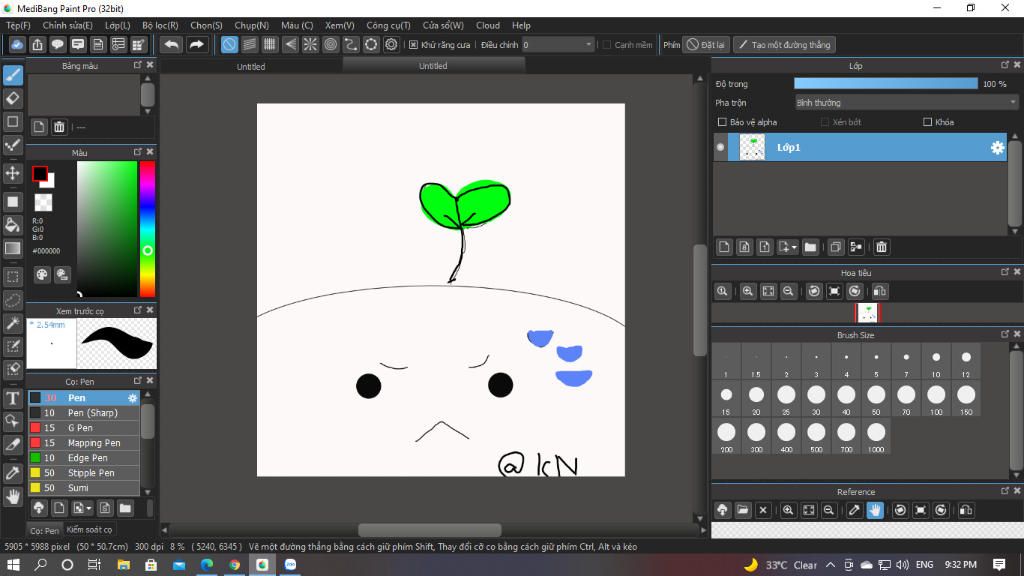The height and width of the screenshot is (576, 1024).
Task: Open File Explorer from the taskbar
Action: tap(123, 565)
